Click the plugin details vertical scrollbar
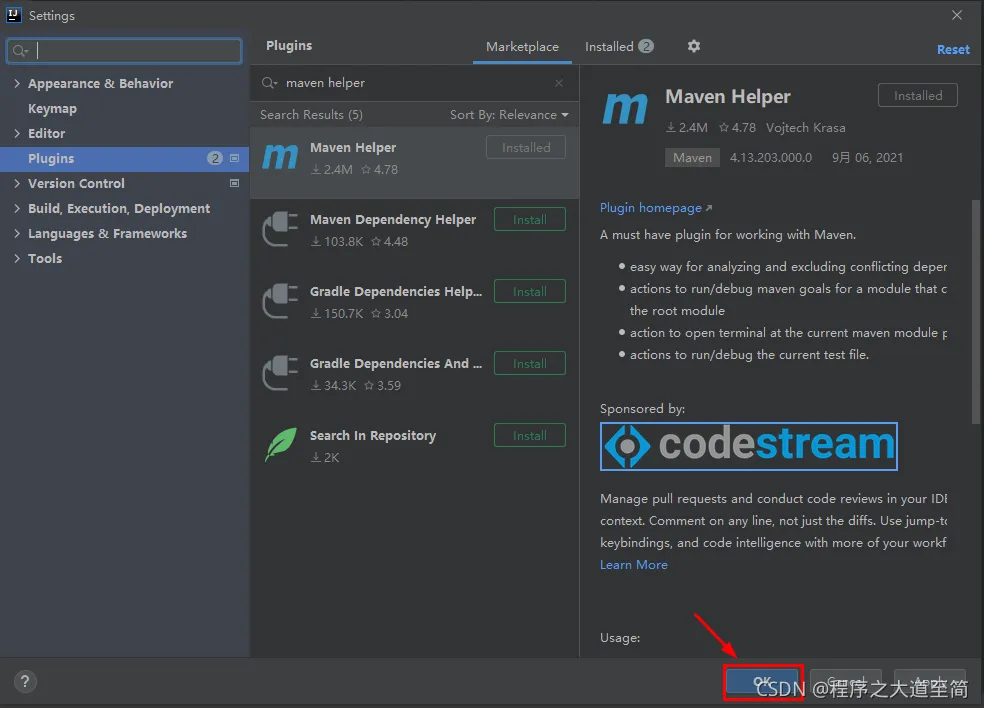Image resolution: width=984 pixels, height=708 pixels. coord(975,313)
